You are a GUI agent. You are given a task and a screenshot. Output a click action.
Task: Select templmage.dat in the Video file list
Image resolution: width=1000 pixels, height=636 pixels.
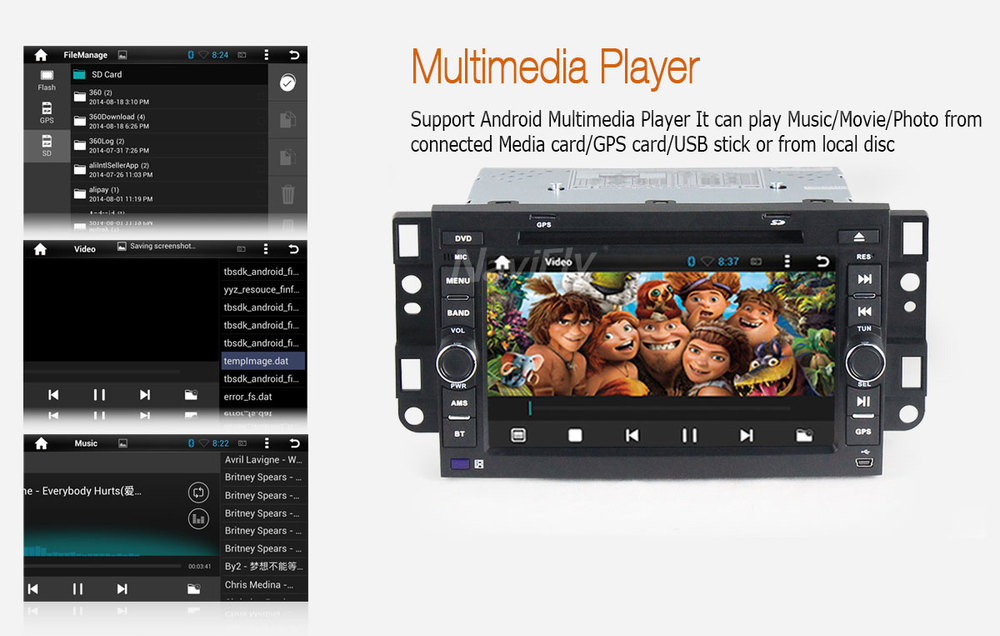point(262,361)
